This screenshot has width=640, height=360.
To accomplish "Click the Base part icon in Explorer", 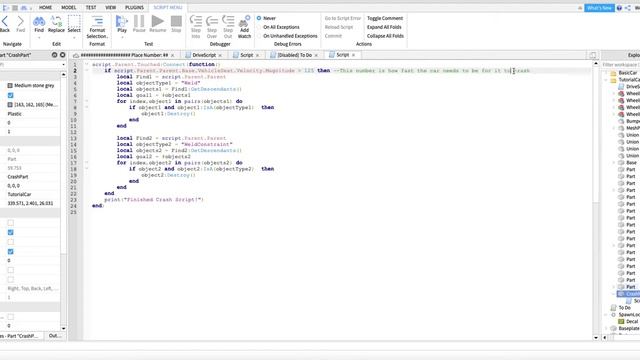I will [x=621, y=162].
